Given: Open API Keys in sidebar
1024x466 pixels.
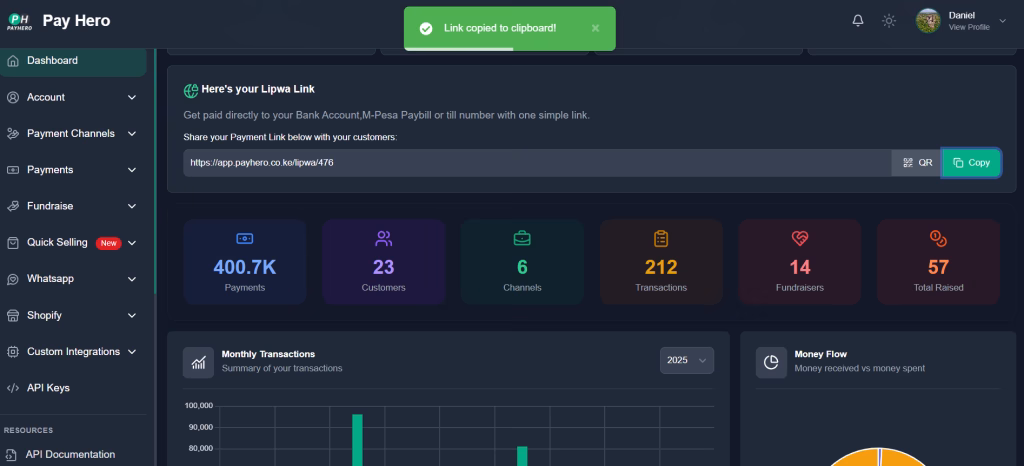Looking at the screenshot, I should pos(48,388).
